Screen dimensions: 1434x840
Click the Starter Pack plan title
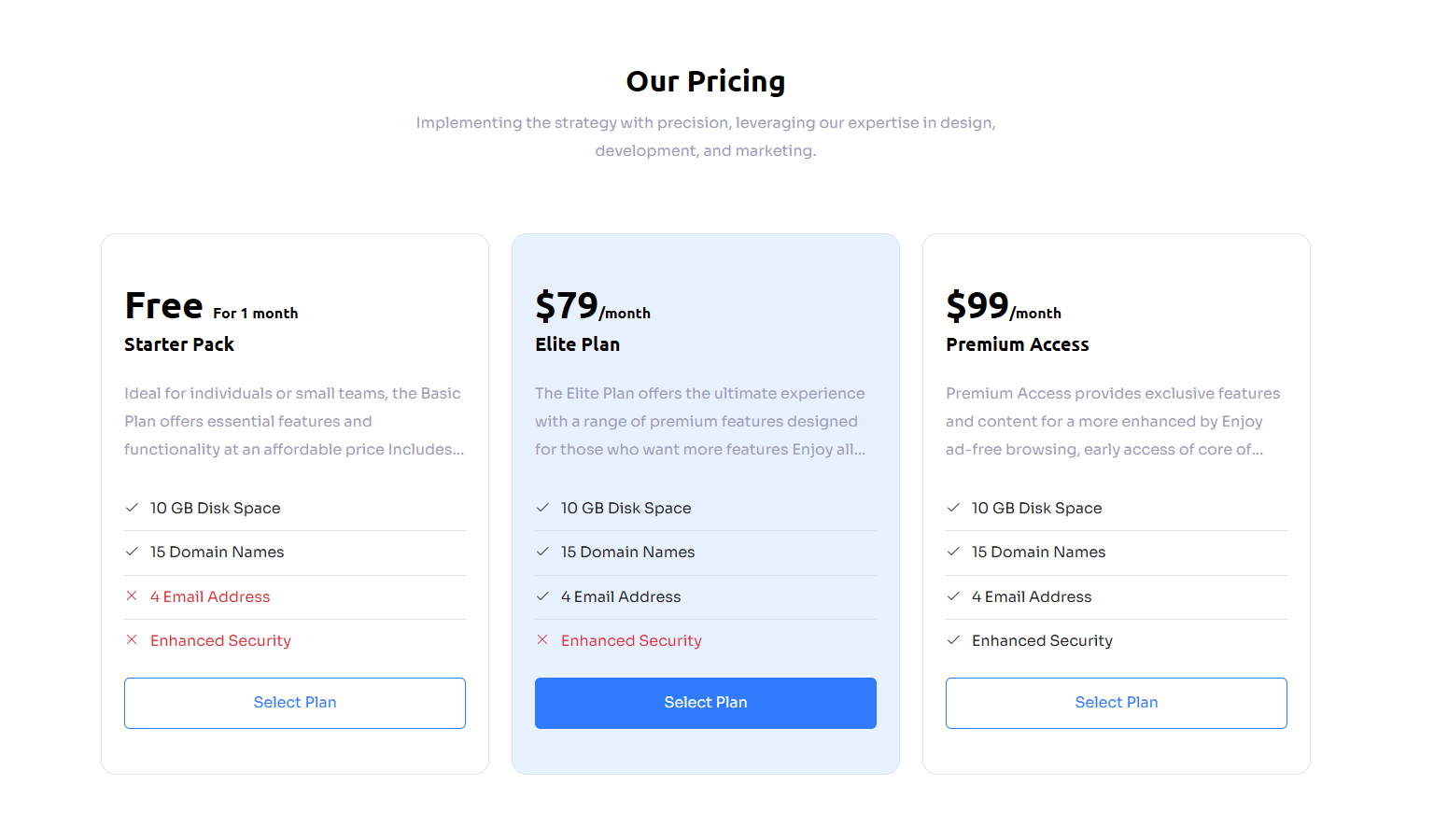point(179,344)
